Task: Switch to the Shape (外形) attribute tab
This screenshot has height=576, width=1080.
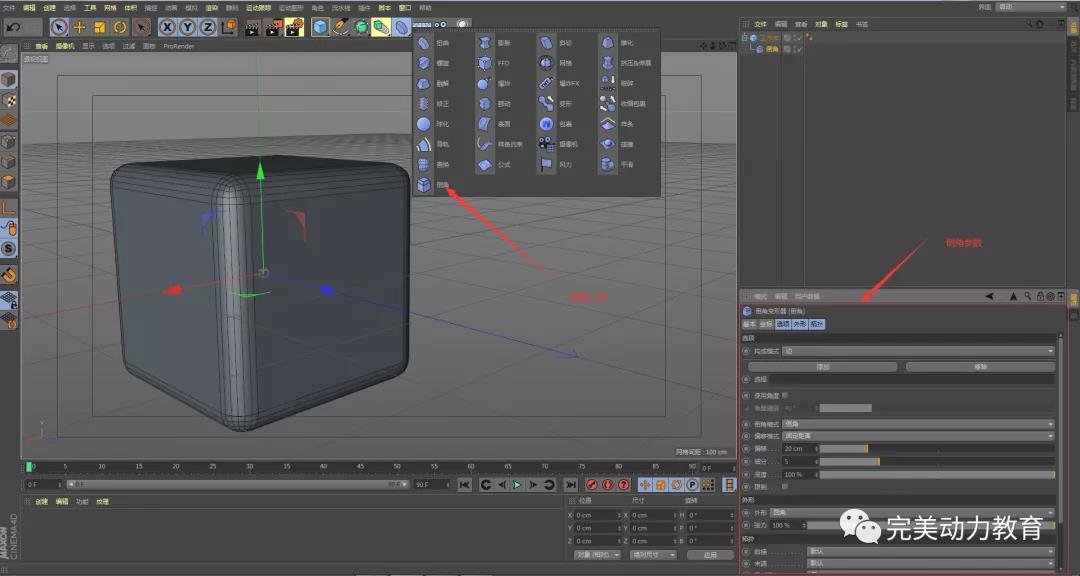Action: tap(799, 324)
